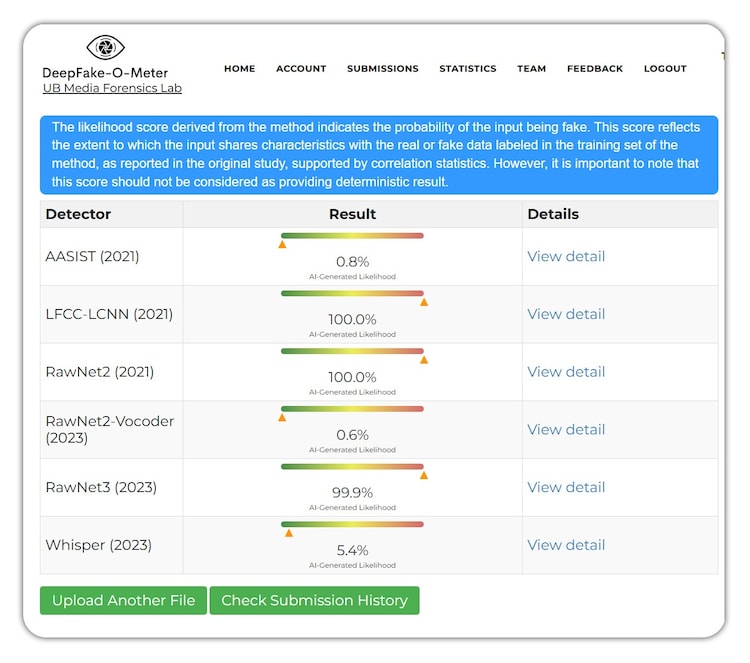Click the Check Submission History button

[x=314, y=600]
